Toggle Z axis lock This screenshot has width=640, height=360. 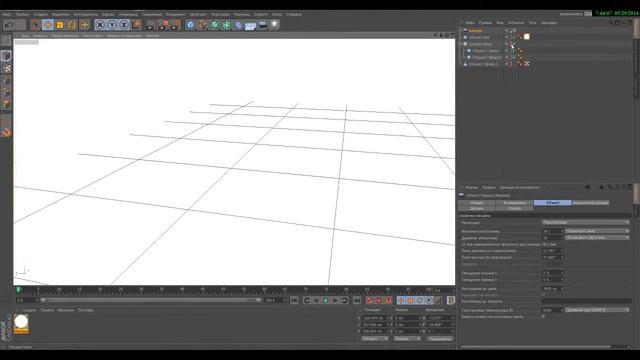tap(124, 25)
